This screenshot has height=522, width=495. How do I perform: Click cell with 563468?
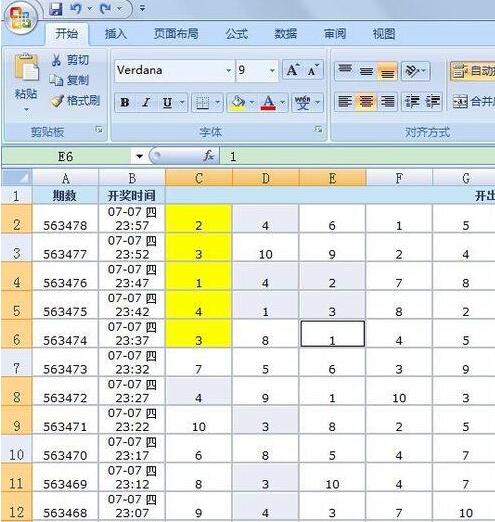tap(66, 506)
